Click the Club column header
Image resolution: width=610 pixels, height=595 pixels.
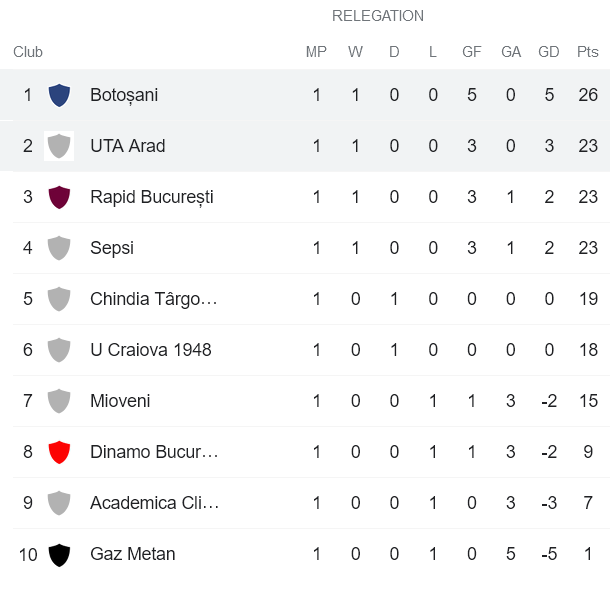pos(28,52)
